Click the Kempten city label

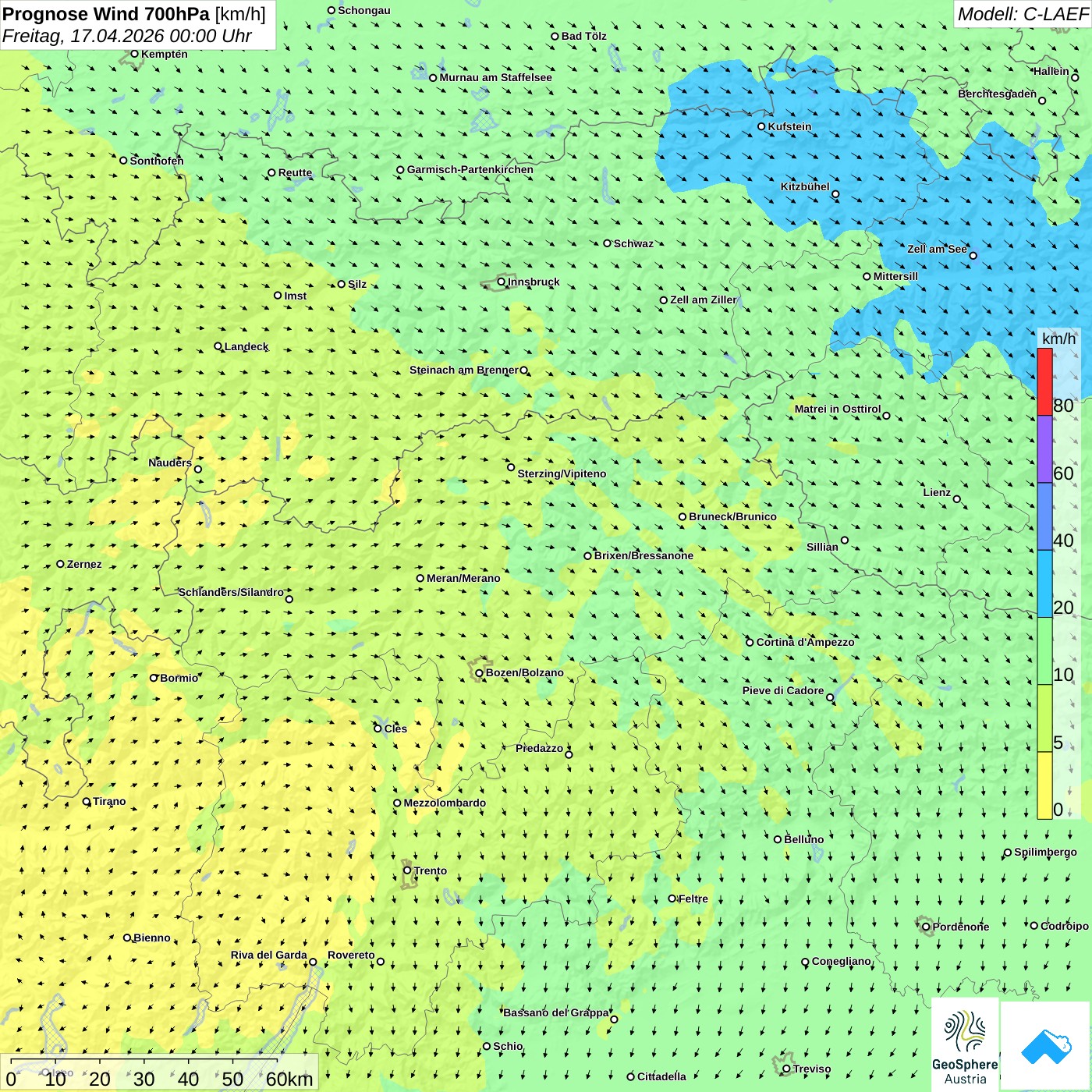point(164,54)
